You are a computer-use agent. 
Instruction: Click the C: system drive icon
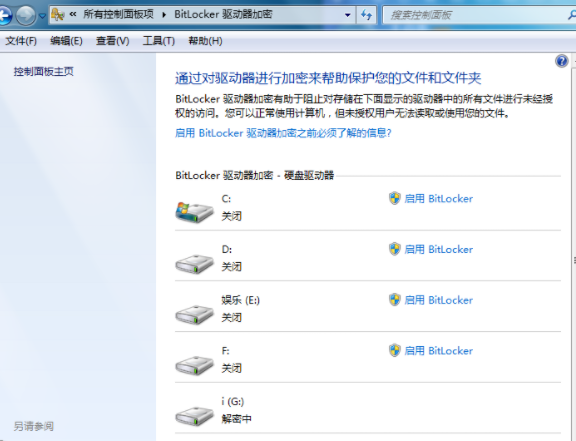click(x=194, y=212)
